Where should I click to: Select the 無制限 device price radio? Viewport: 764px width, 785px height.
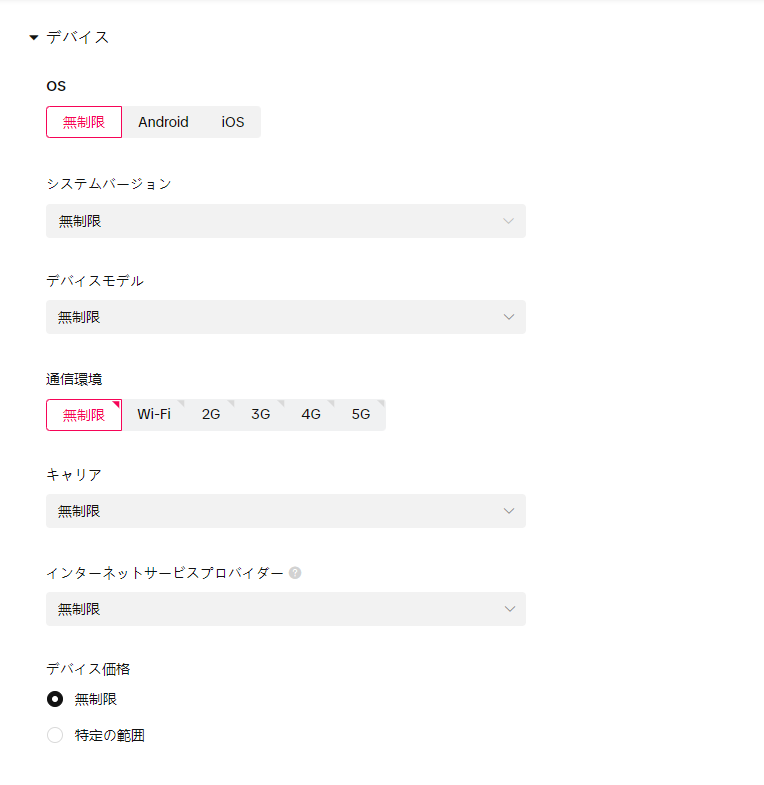tap(55, 699)
